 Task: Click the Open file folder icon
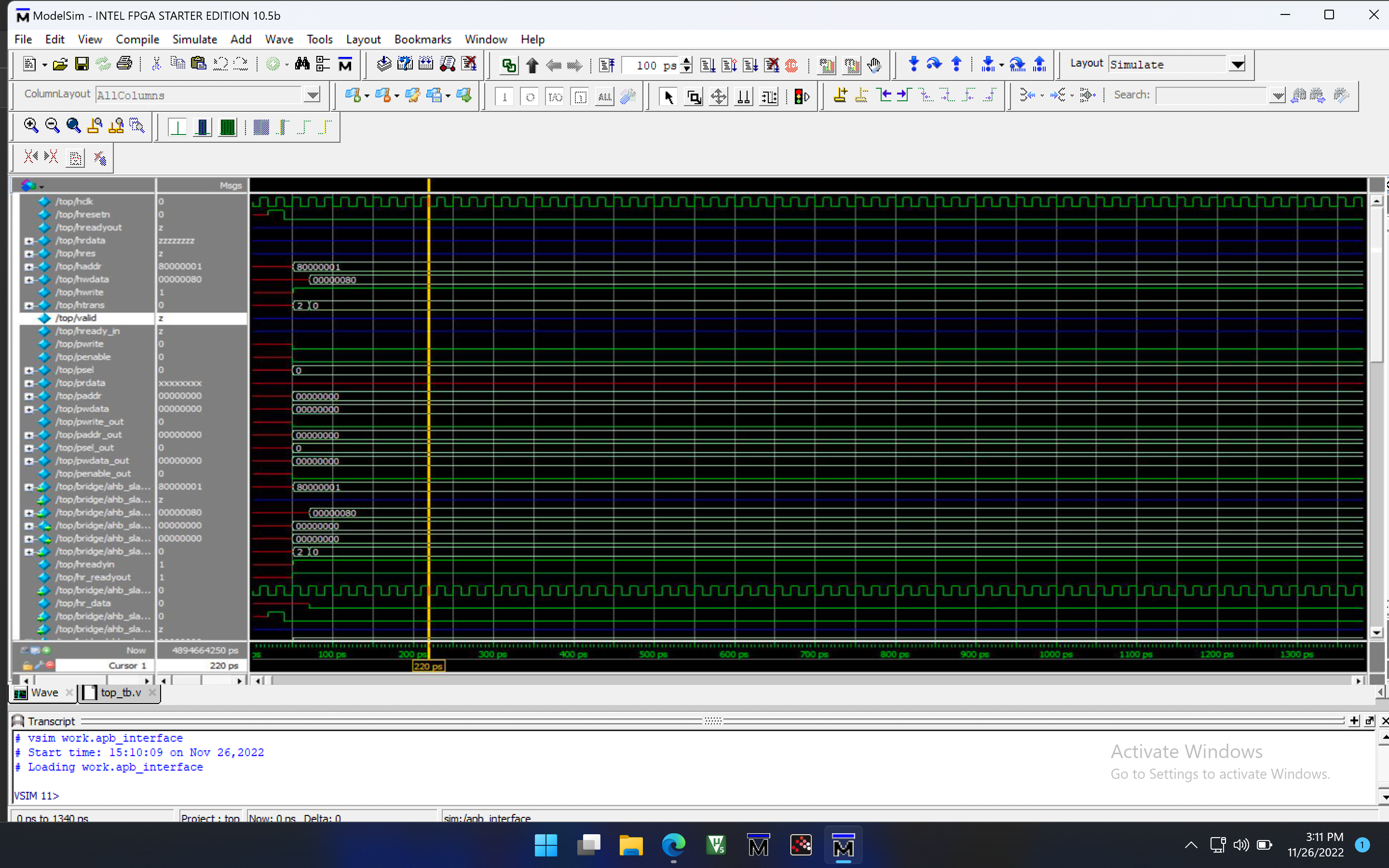[60, 64]
